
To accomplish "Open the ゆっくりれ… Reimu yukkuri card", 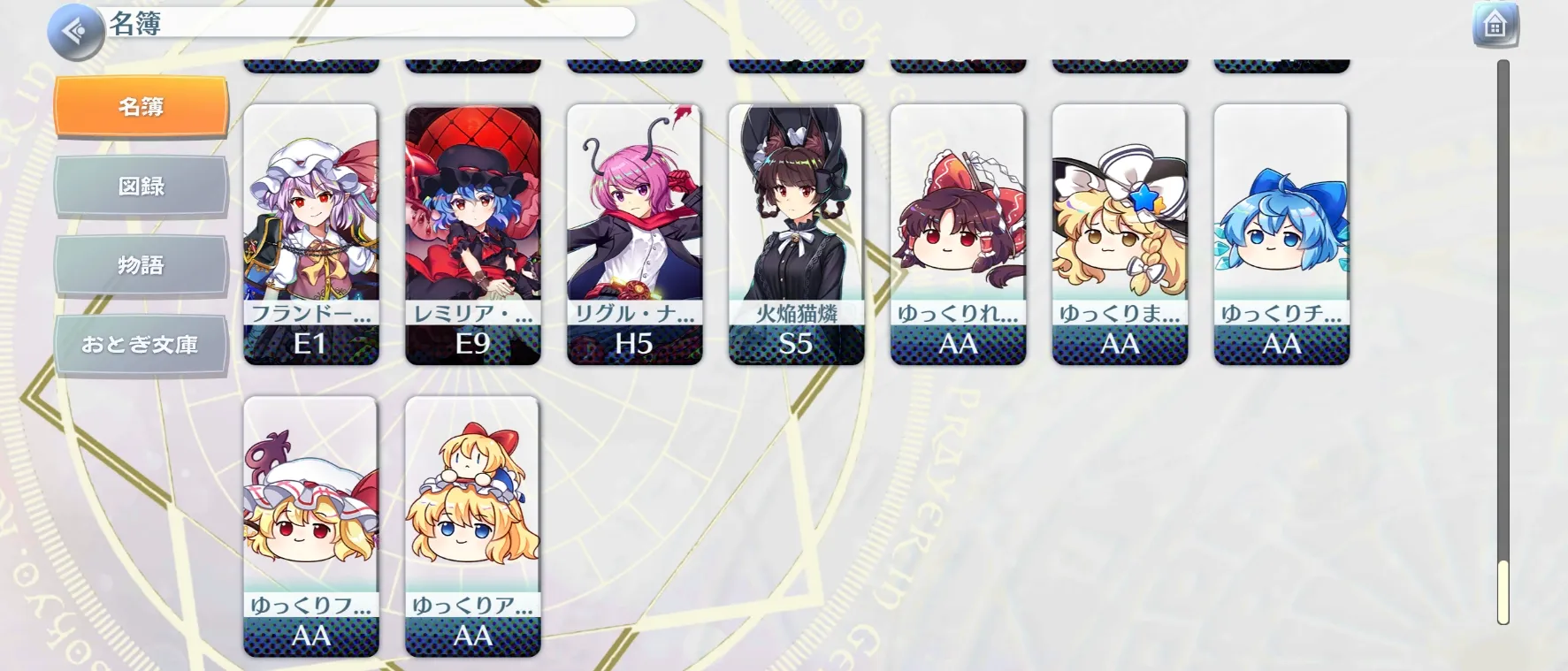I will pos(959,234).
